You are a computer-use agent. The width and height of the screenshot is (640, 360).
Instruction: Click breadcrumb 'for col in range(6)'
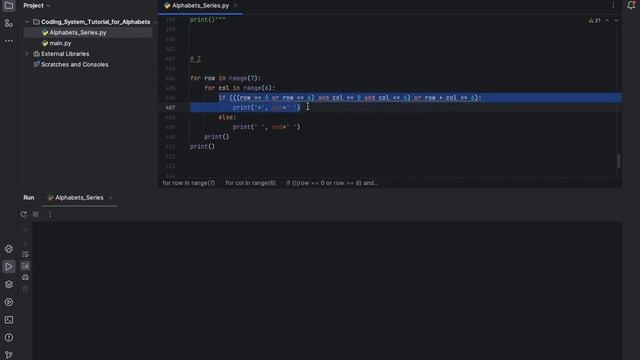click(x=251, y=183)
